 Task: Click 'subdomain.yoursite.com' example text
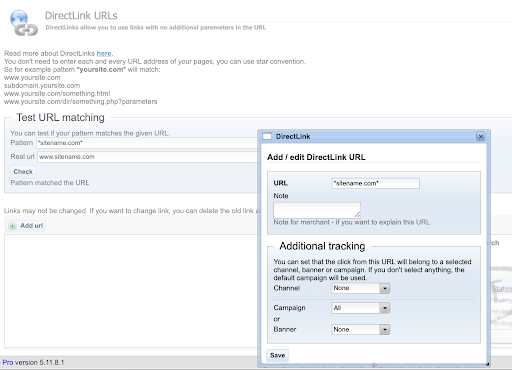42,86
